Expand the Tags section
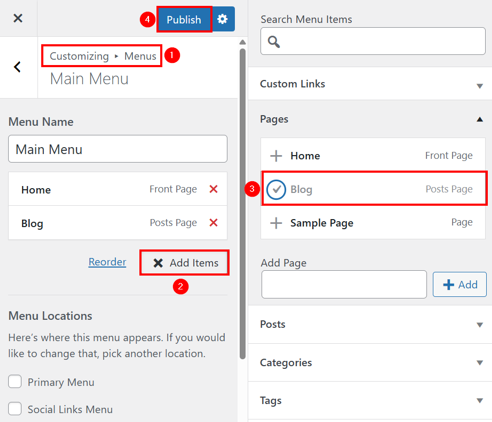The image size is (492, 422). [x=370, y=400]
